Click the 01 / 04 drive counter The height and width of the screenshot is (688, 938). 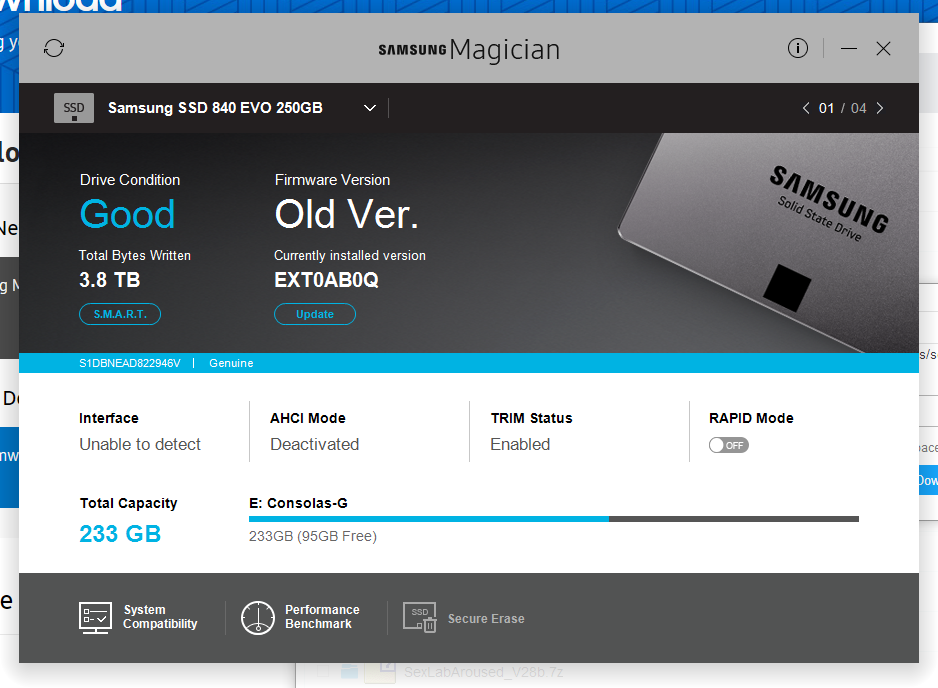pyautogui.click(x=842, y=108)
